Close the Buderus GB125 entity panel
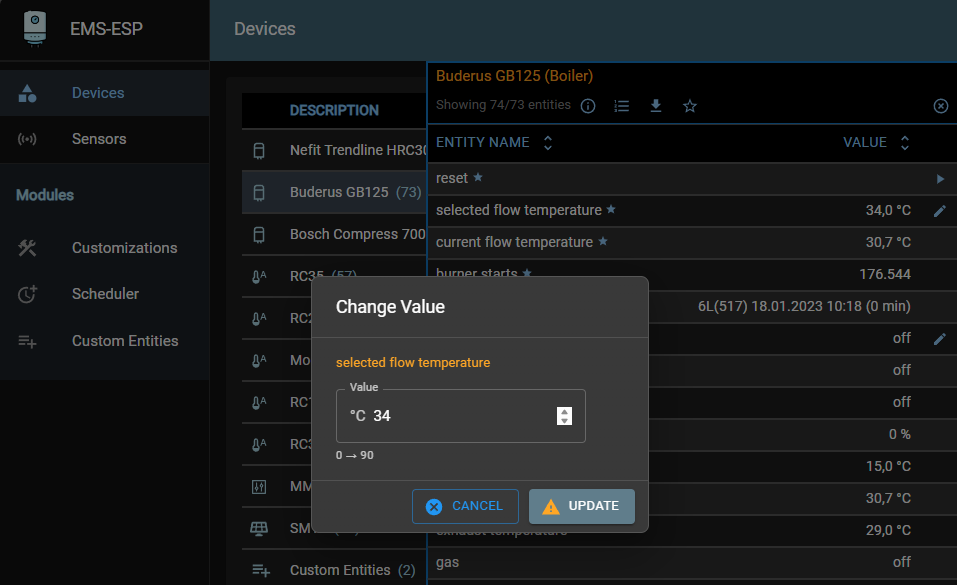This screenshot has width=957, height=585. (x=940, y=106)
